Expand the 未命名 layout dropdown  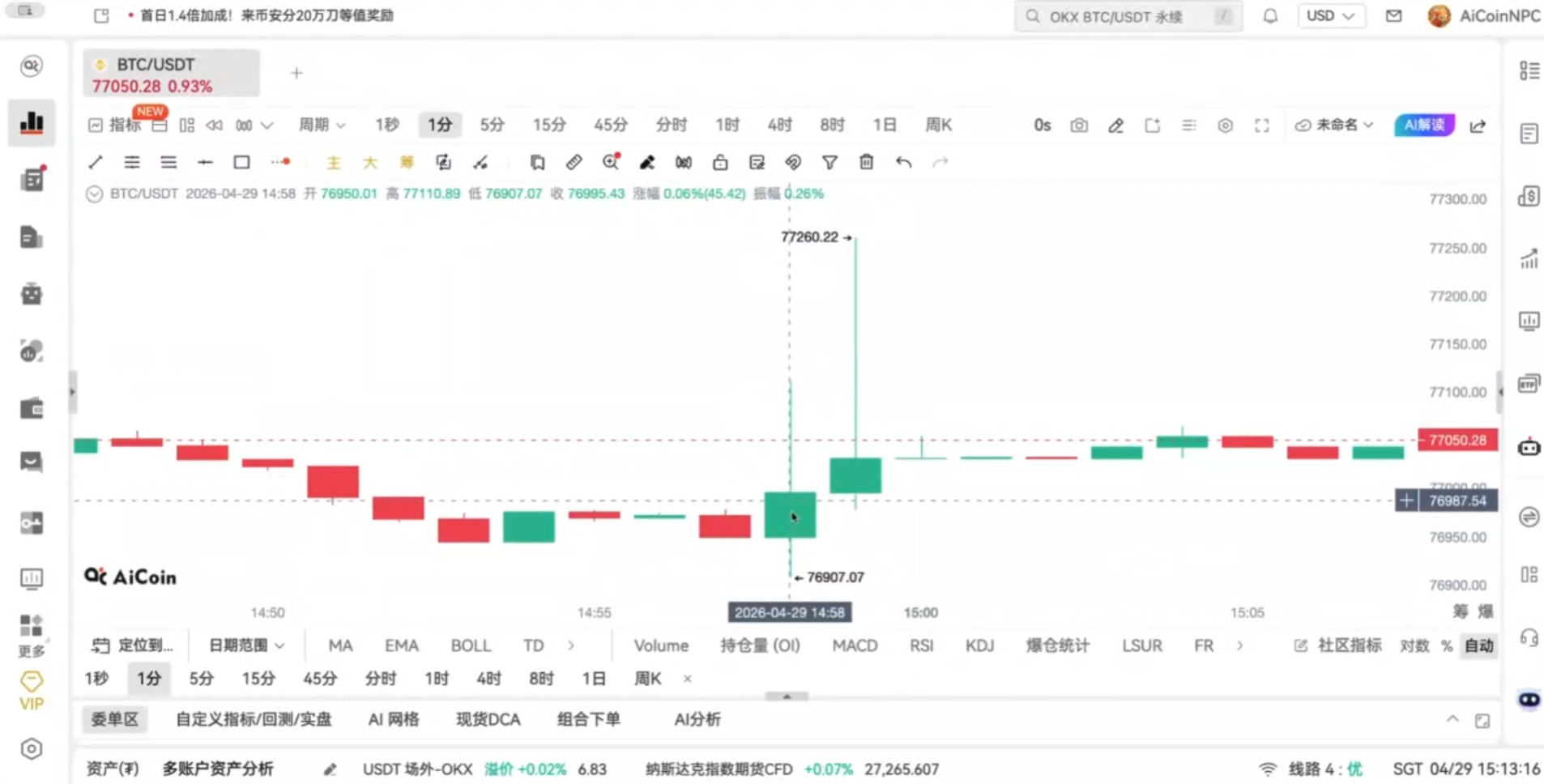1337,125
